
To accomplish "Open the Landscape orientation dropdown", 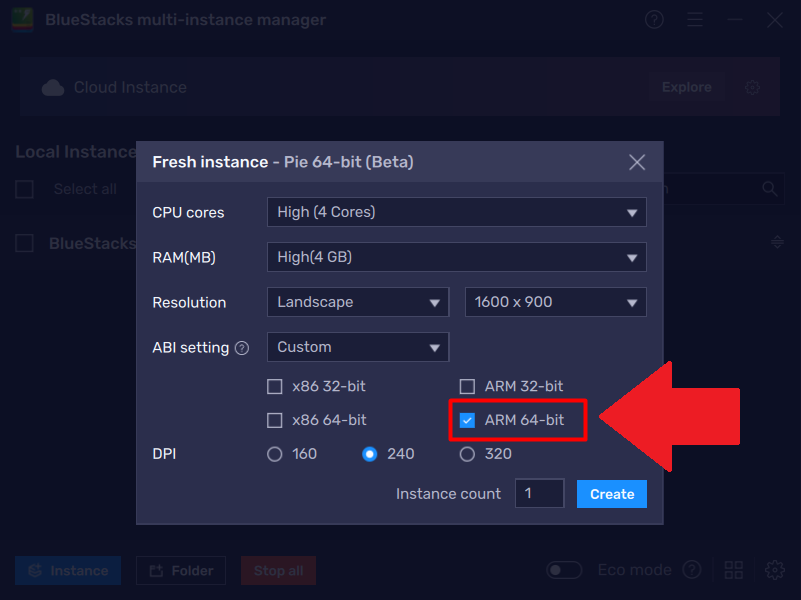I will tap(358, 302).
